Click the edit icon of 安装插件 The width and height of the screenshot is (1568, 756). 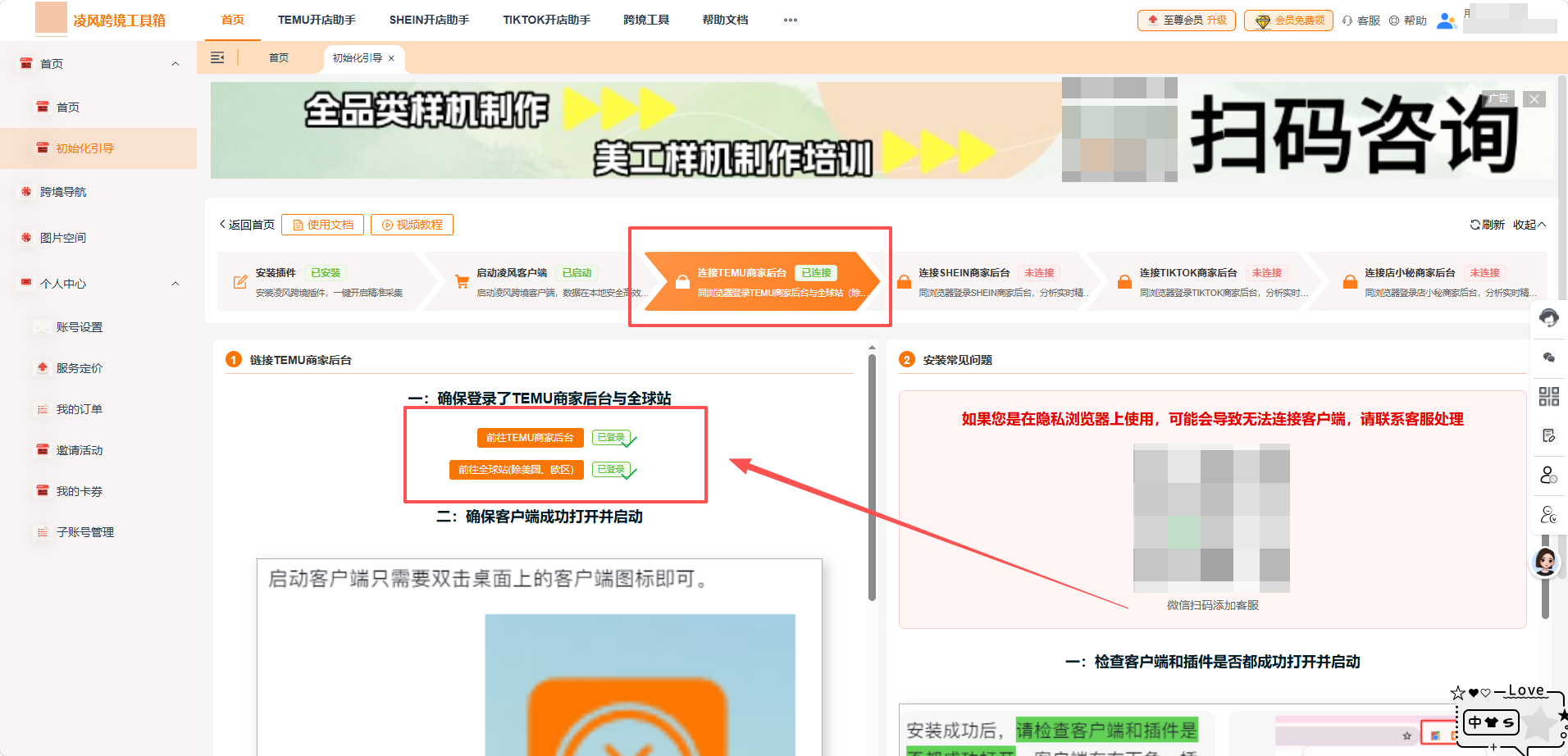pyautogui.click(x=240, y=282)
